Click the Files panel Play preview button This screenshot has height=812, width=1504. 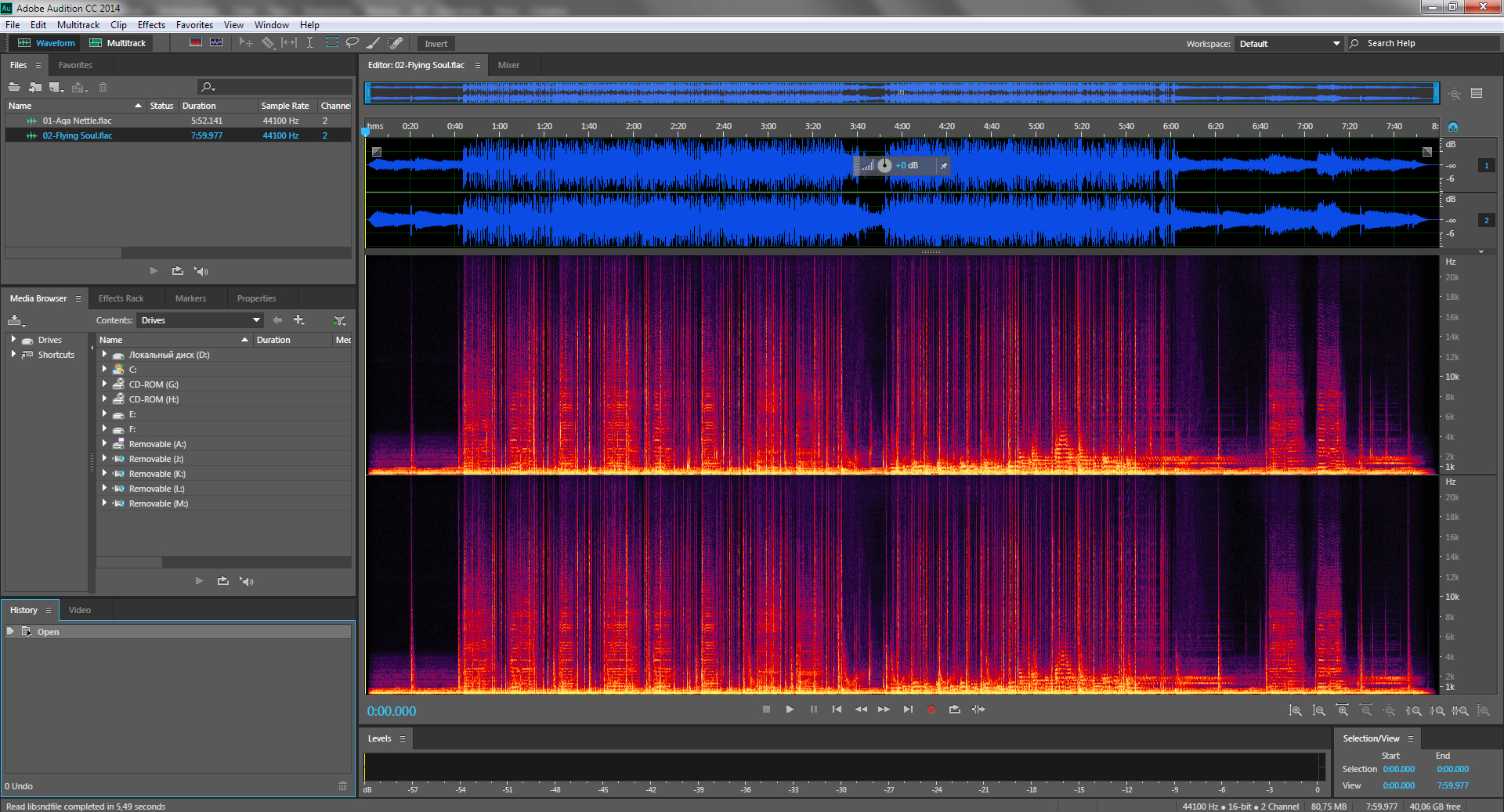click(x=154, y=271)
